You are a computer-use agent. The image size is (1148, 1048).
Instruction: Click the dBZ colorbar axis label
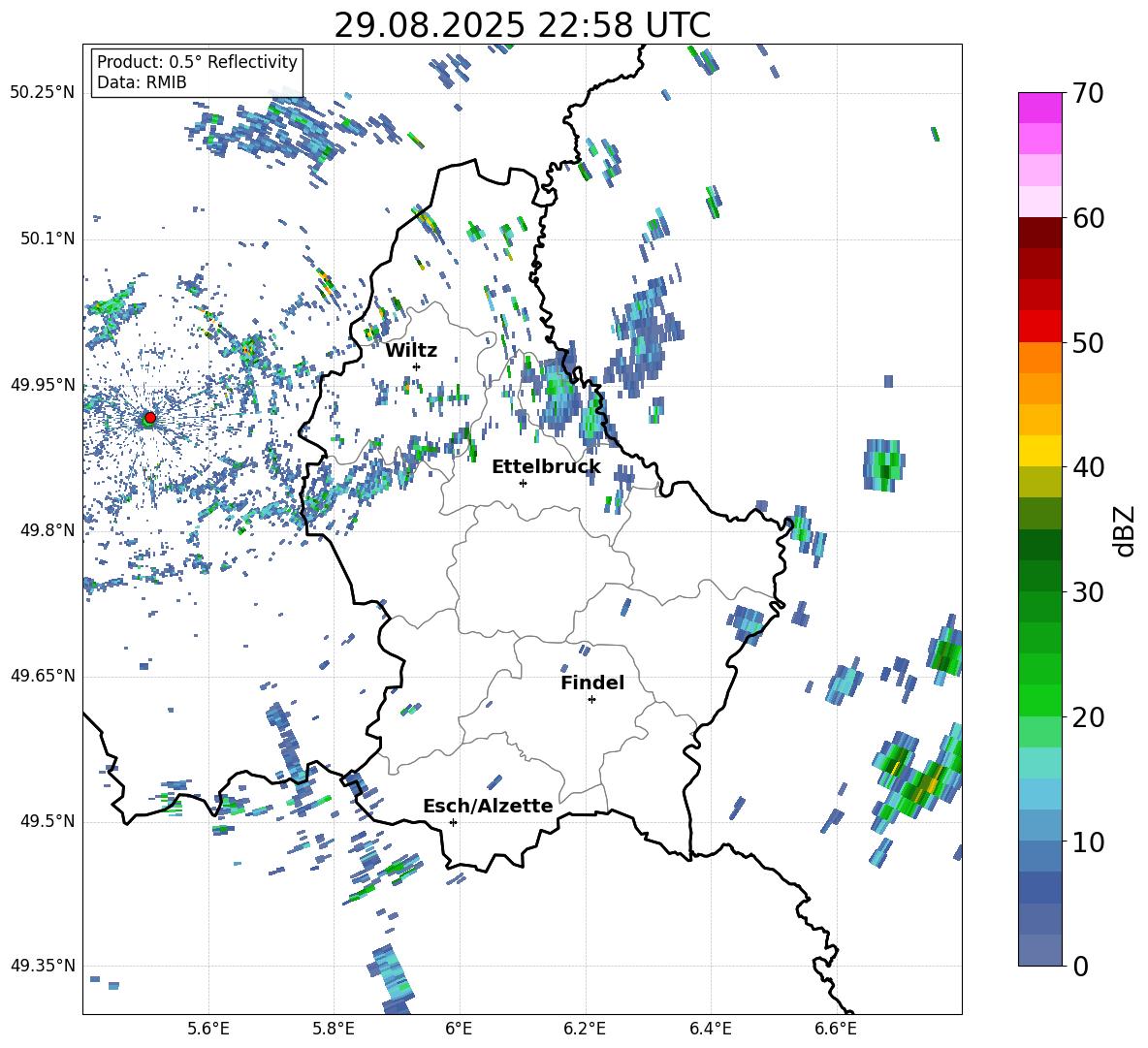pyautogui.click(x=1125, y=530)
